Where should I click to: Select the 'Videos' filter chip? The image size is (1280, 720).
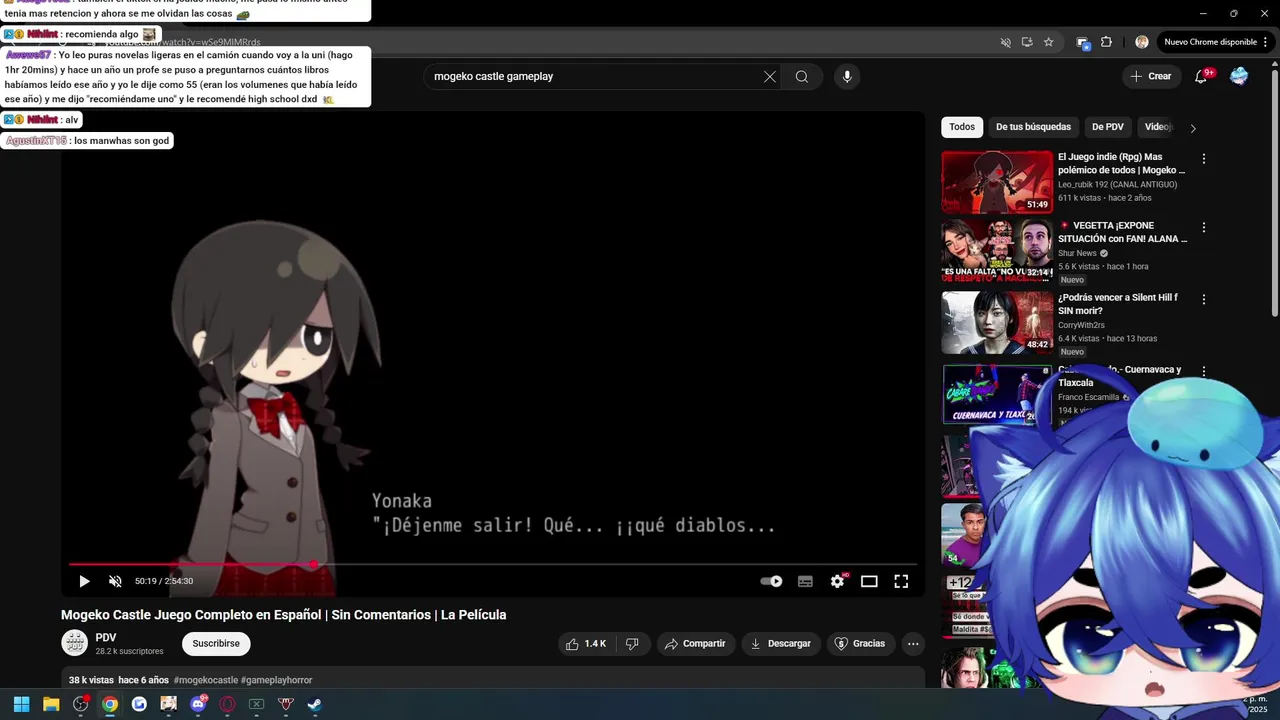tap(1158, 127)
